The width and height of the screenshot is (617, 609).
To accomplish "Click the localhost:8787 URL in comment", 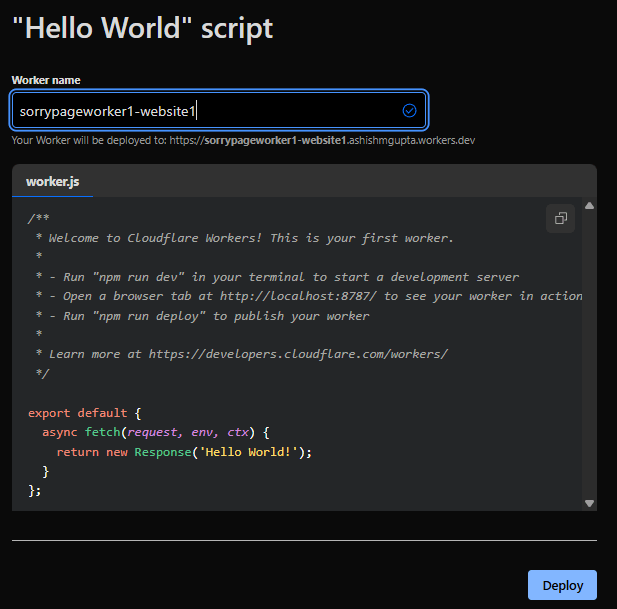I will (298, 296).
